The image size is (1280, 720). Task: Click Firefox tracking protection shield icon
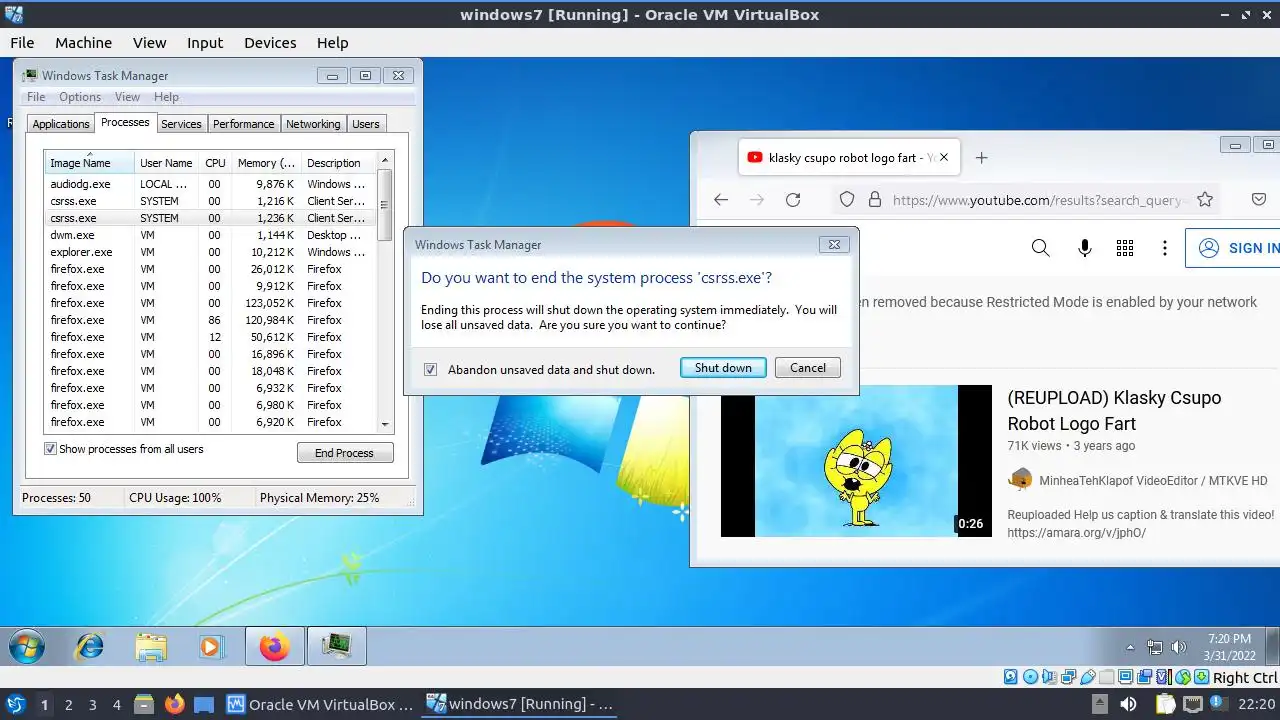(x=847, y=200)
